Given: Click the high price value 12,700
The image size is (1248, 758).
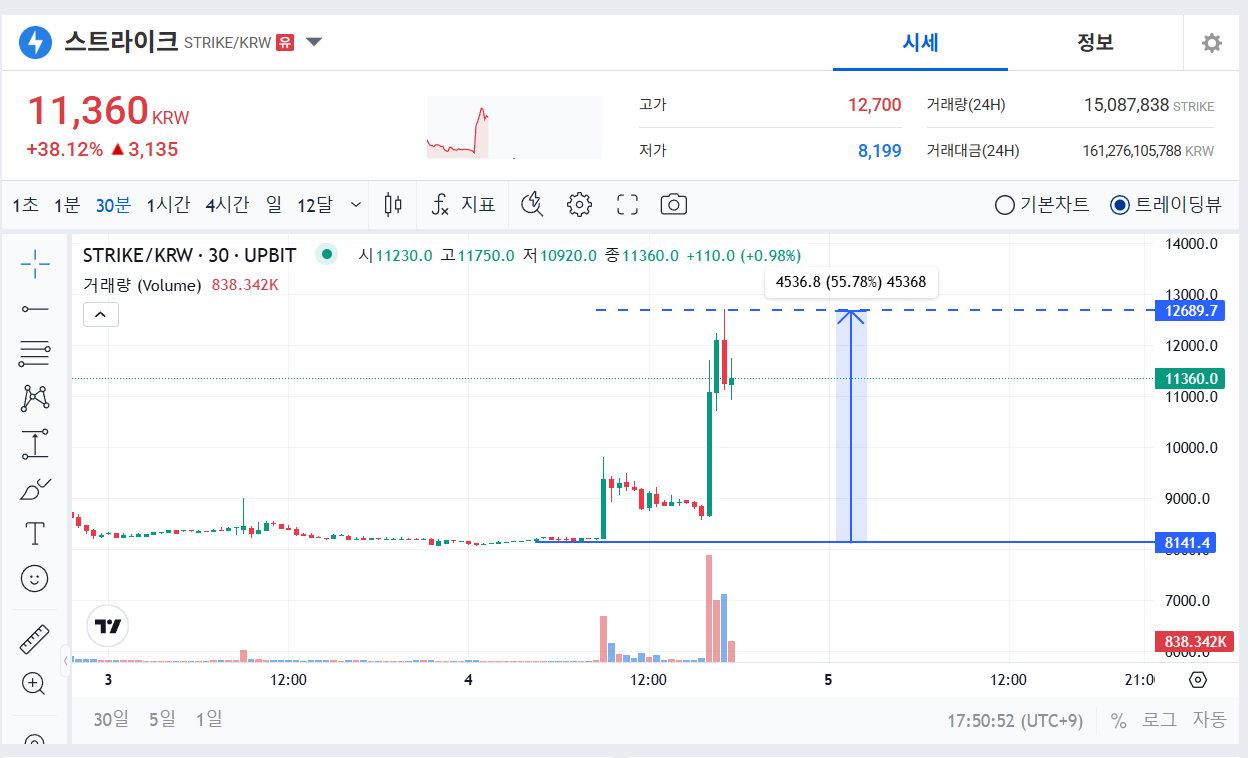Looking at the screenshot, I should (x=874, y=105).
